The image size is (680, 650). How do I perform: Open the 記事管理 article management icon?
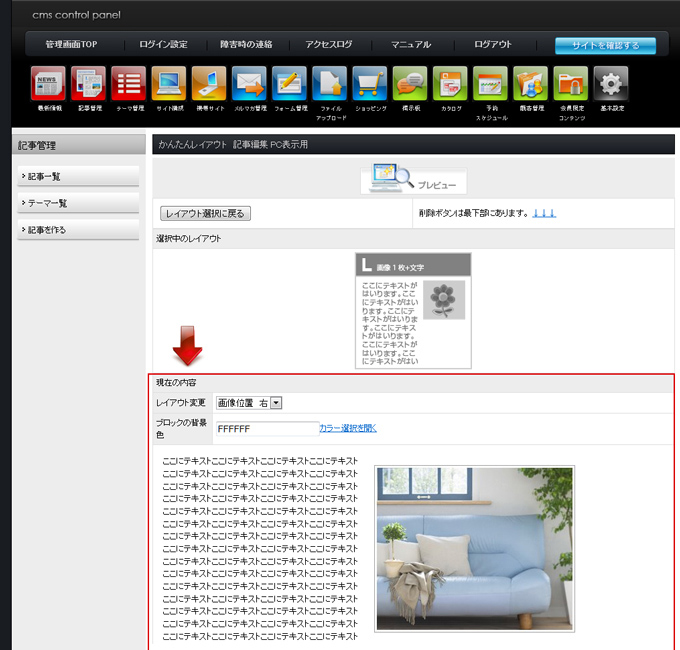pyautogui.click(x=88, y=84)
